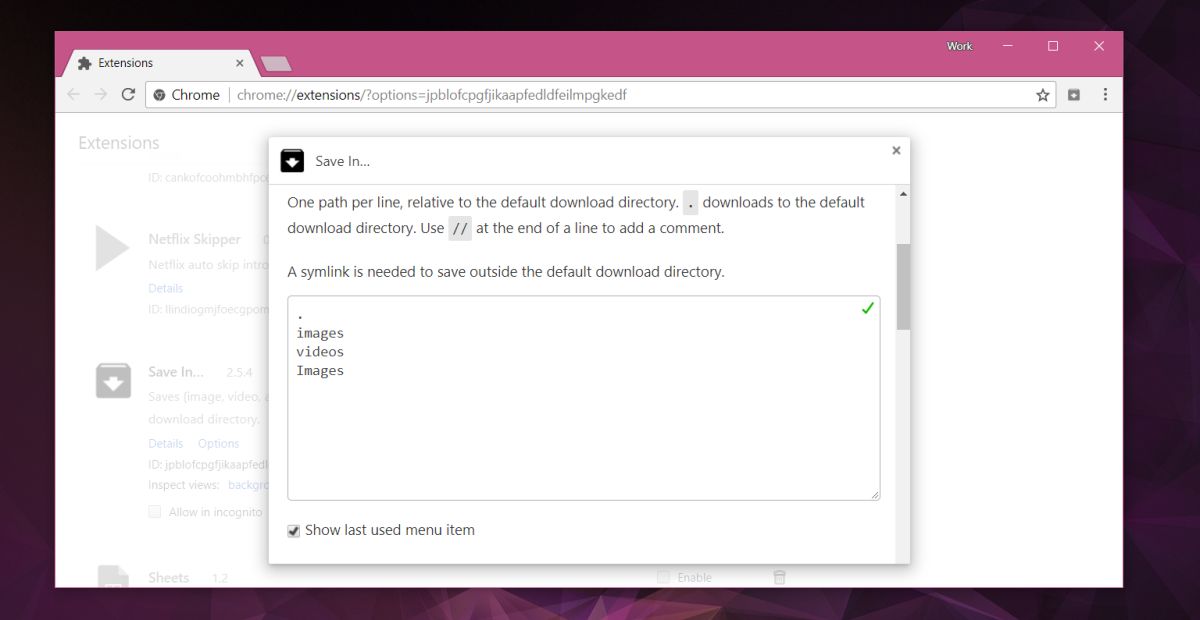The height and width of the screenshot is (620, 1200).
Task: Click the lowercase 'images' line
Action: click(x=320, y=333)
